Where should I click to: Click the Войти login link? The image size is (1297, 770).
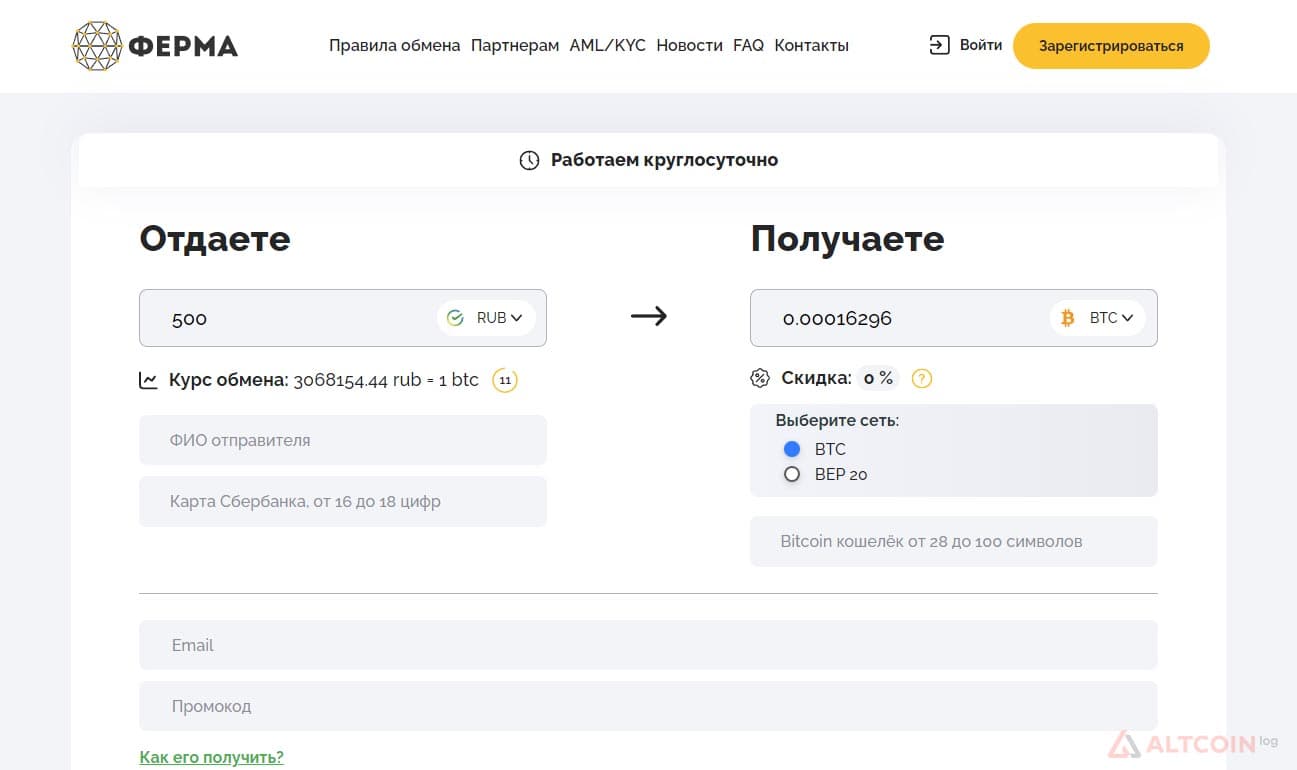[x=981, y=45]
